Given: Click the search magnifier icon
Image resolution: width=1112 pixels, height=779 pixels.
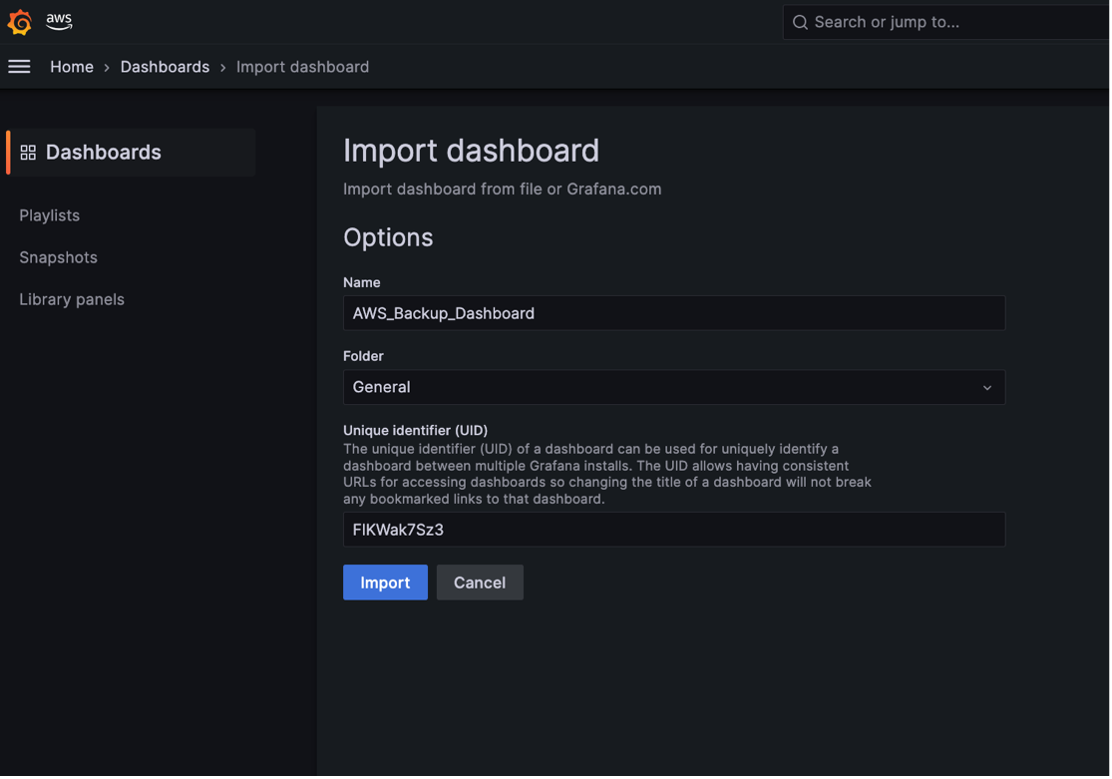Looking at the screenshot, I should coord(800,22).
